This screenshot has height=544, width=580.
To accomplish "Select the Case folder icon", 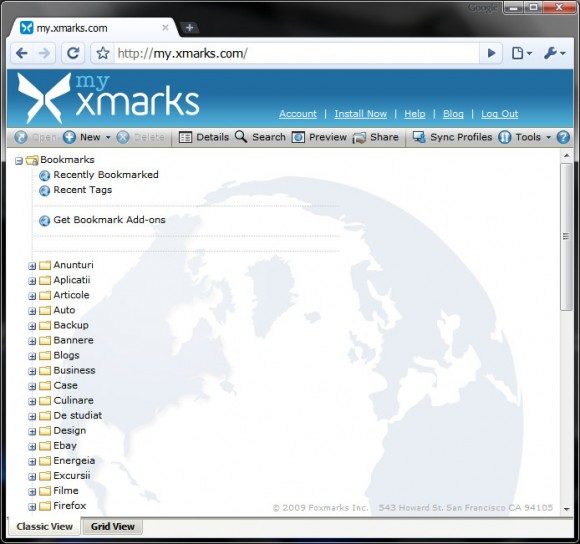I will (45, 386).
